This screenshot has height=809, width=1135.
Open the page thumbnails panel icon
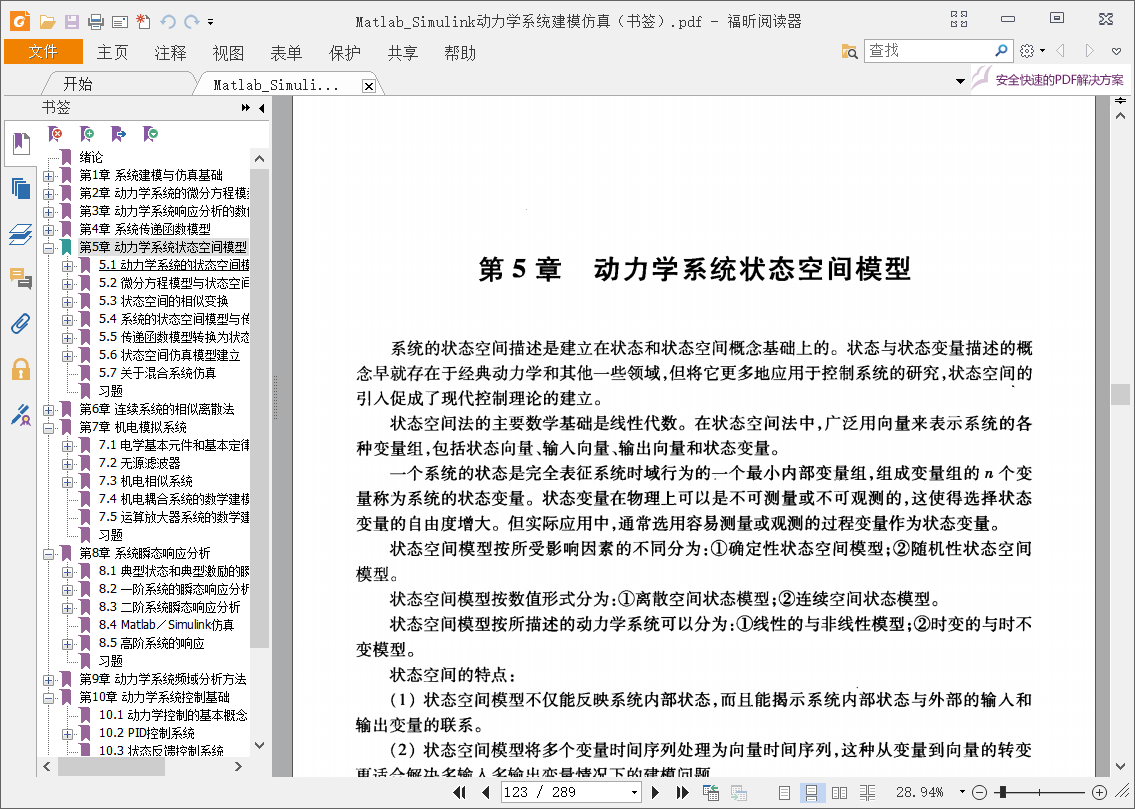pyautogui.click(x=21, y=189)
